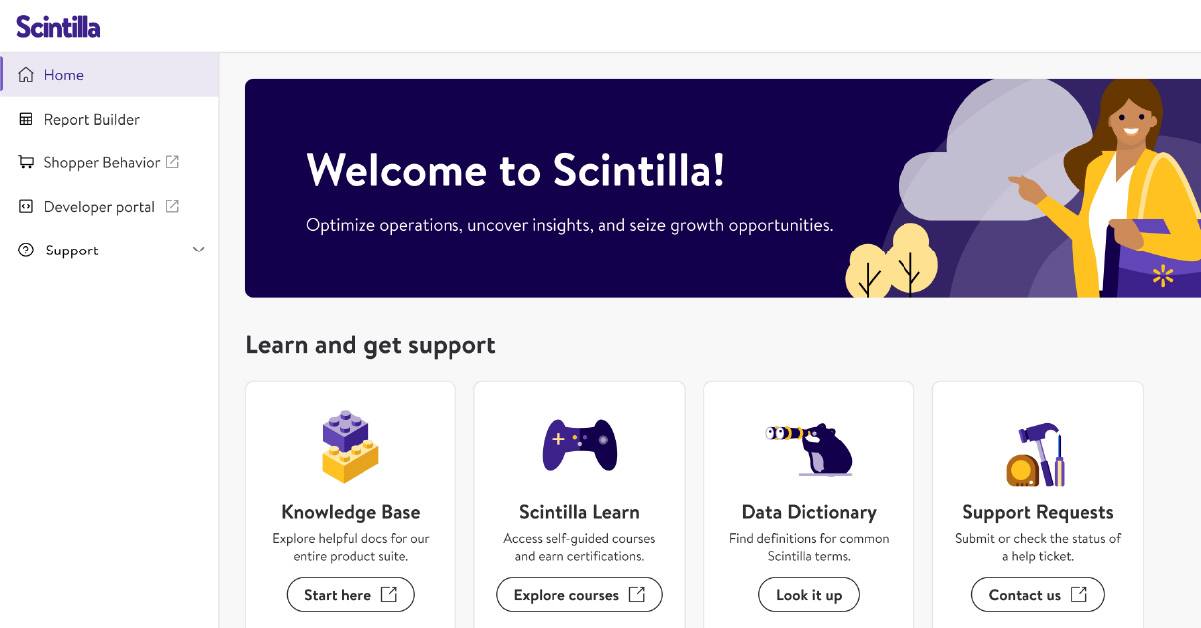The image size is (1201, 628).
Task: Click the Scintilla Learn gamepad icon
Action: (579, 445)
